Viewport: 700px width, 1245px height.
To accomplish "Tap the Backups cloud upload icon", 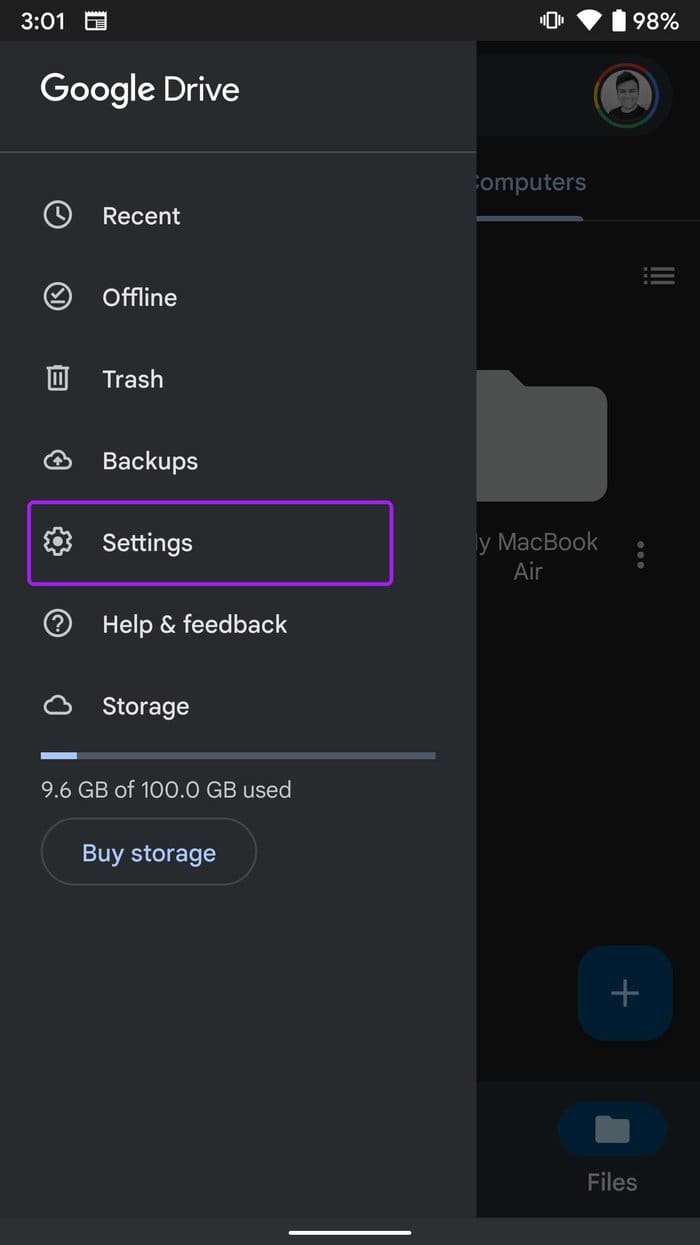I will pyautogui.click(x=58, y=460).
